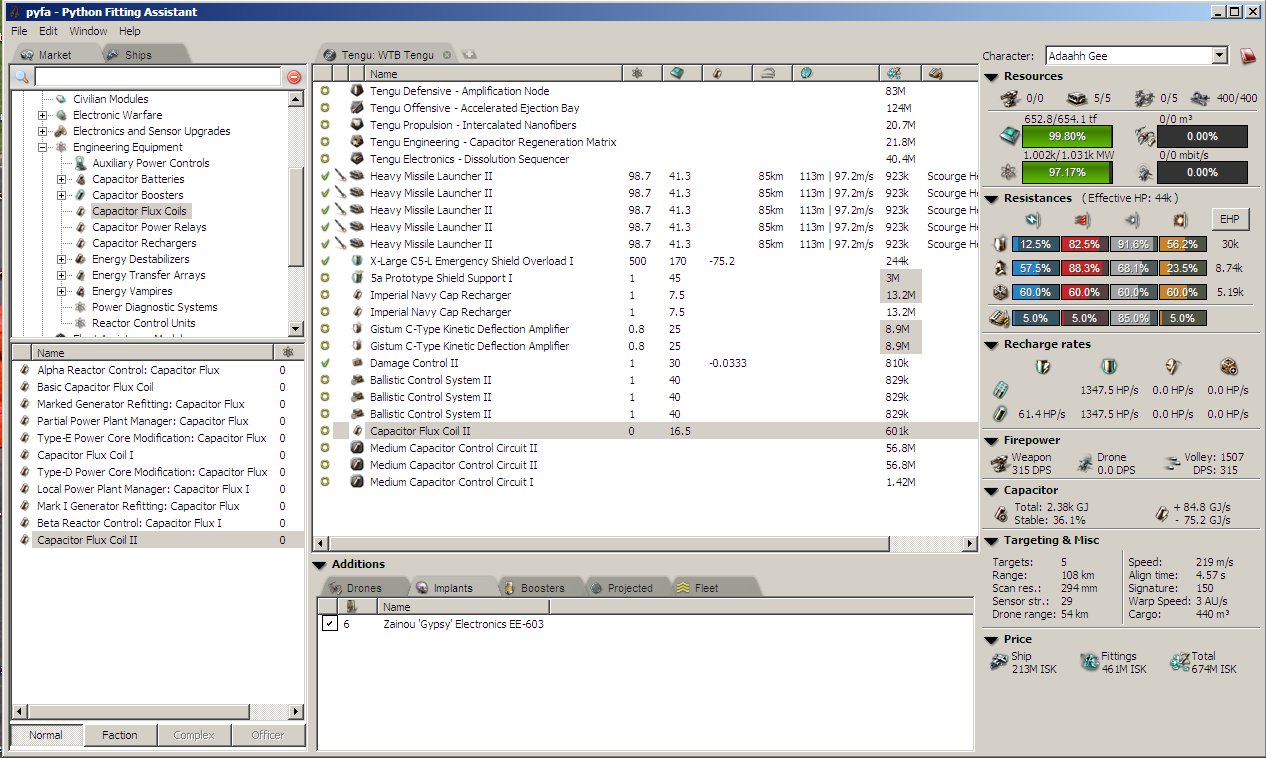Select Capacitor Flux Coil I item

click(x=85, y=455)
